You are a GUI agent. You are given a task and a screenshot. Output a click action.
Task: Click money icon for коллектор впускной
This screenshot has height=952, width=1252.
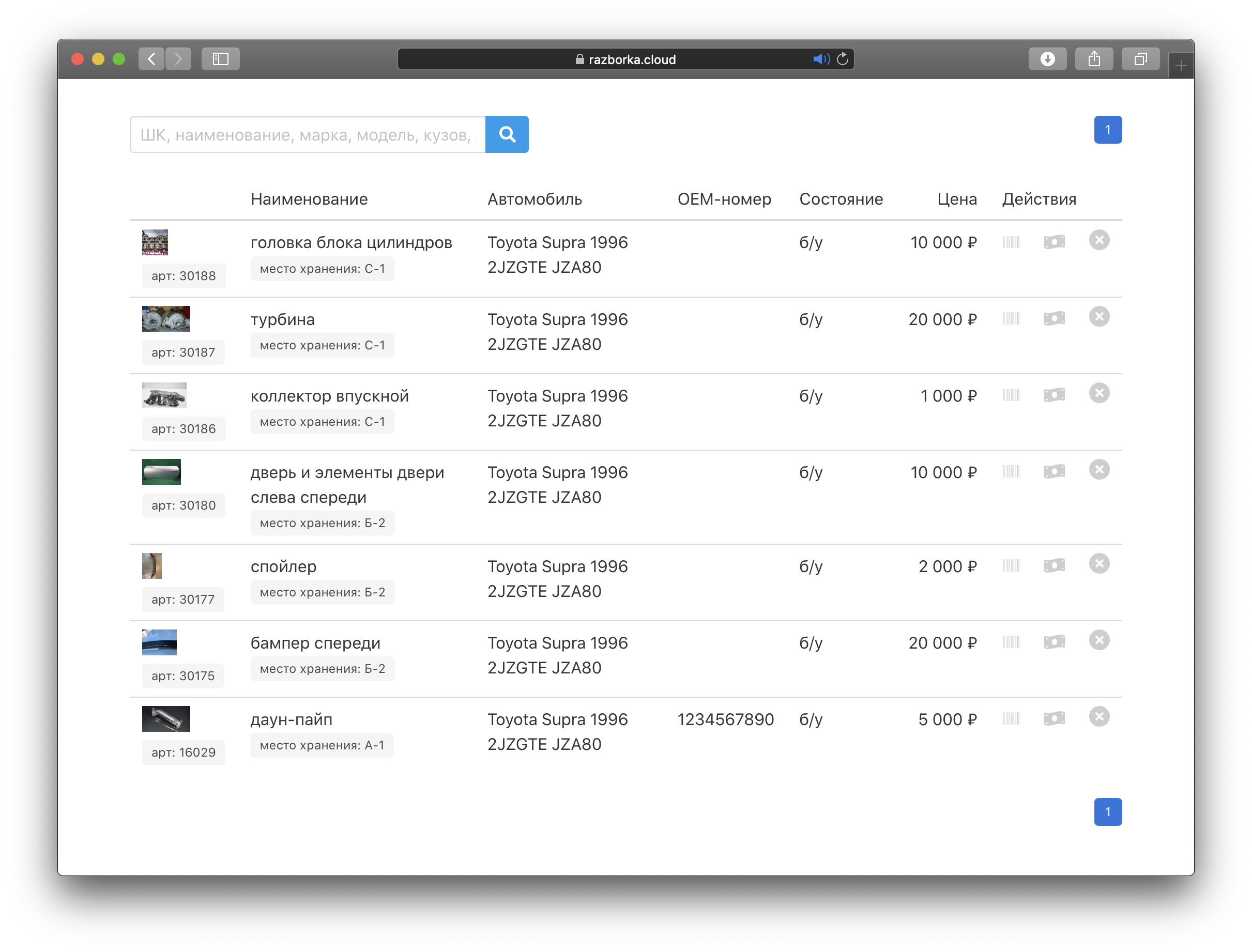[1054, 395]
